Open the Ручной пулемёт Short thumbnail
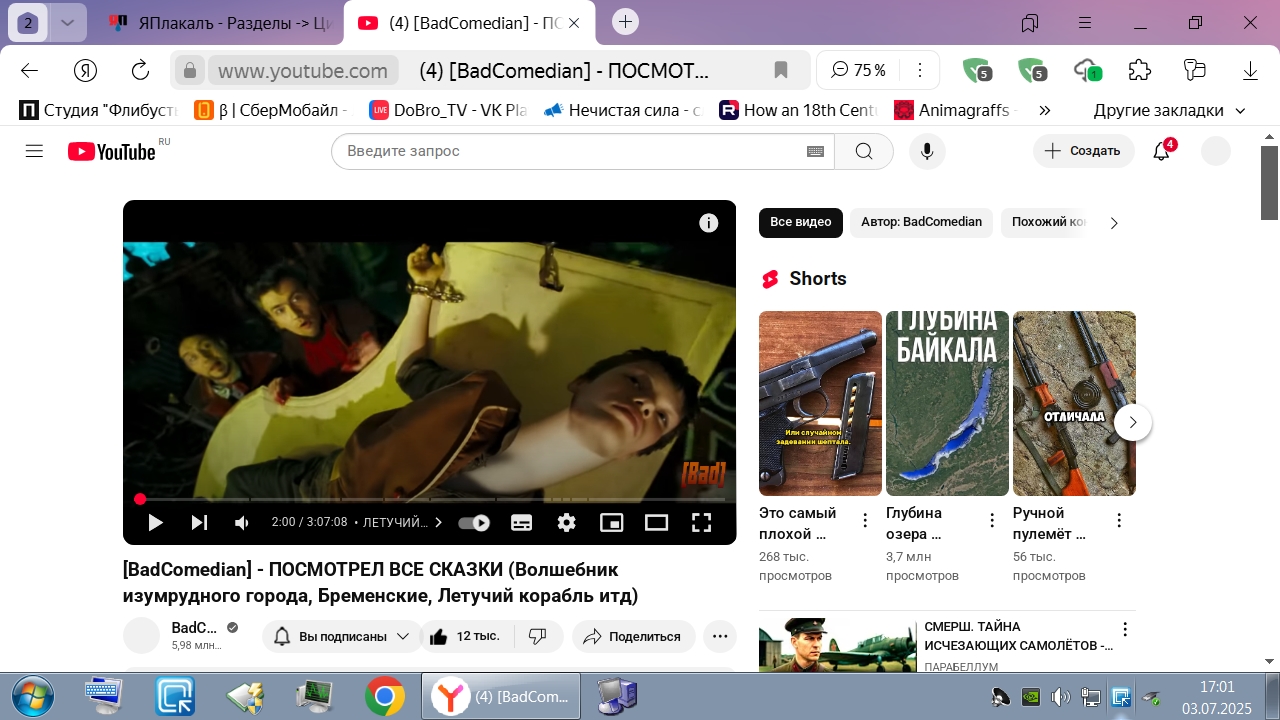The width and height of the screenshot is (1280, 720). pos(1074,403)
